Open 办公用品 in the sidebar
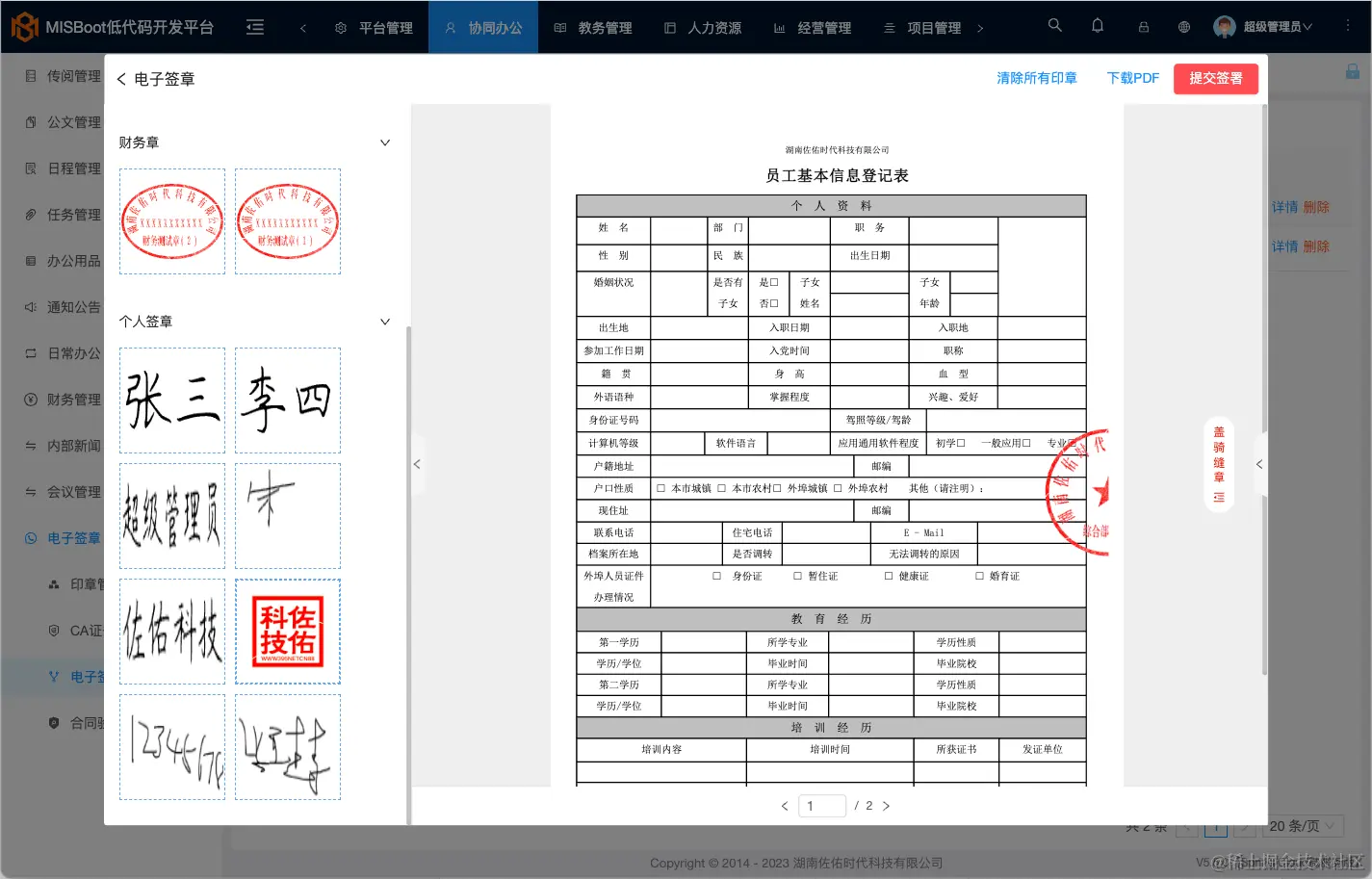 pyautogui.click(x=64, y=261)
